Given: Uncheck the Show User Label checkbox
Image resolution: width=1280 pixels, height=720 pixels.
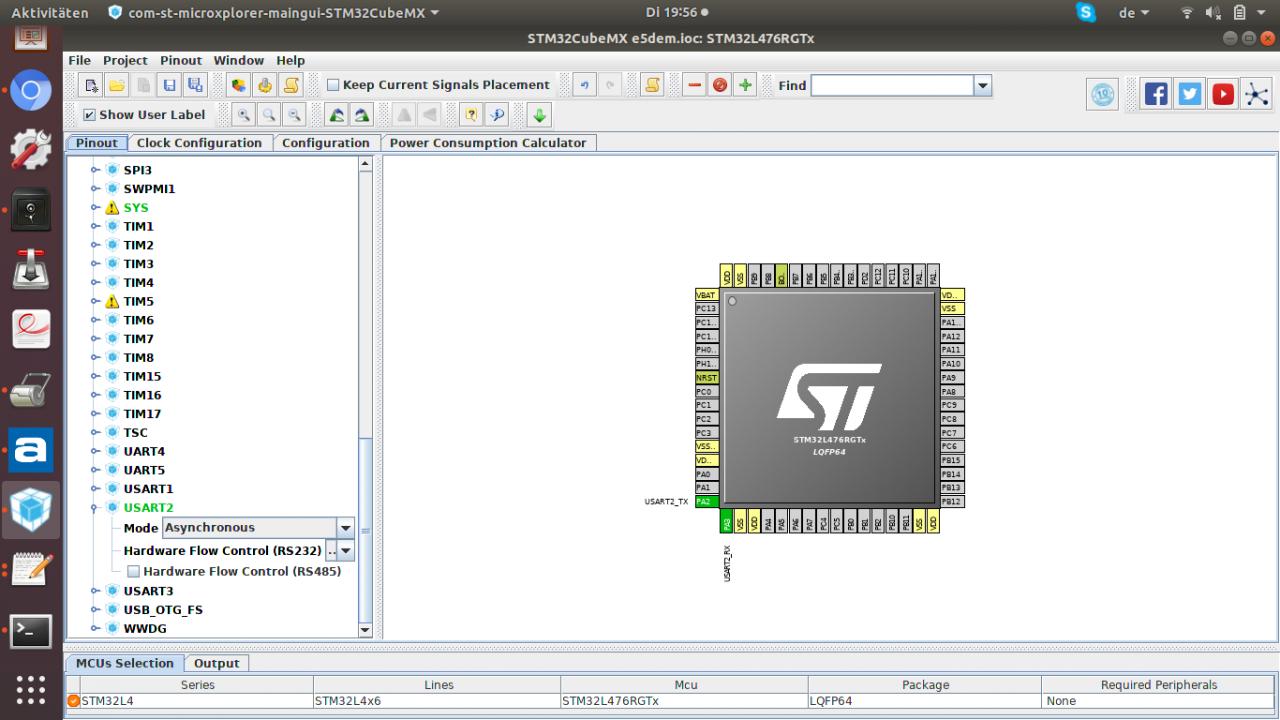Looking at the screenshot, I should (90, 115).
